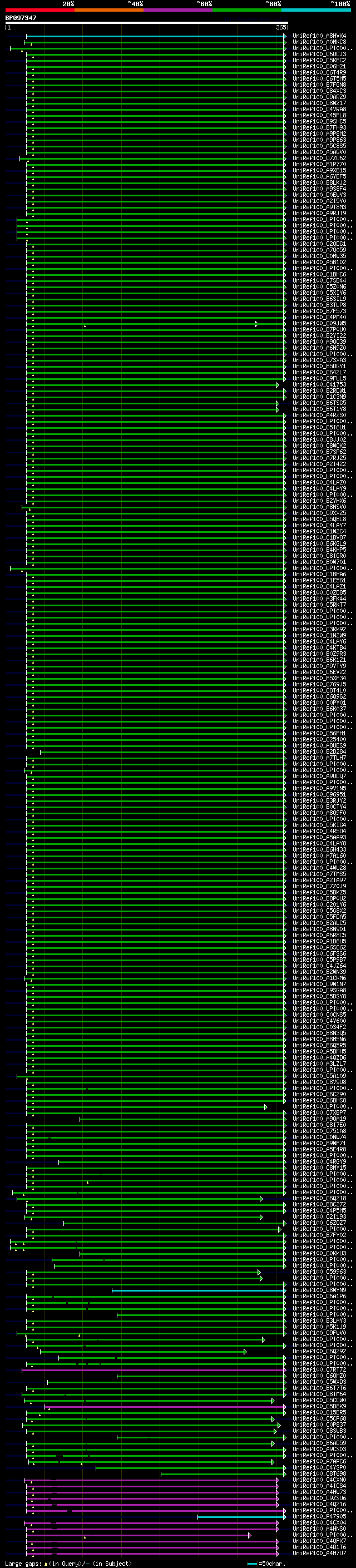This screenshot has width=356, height=1568.
Task: Click the query end position 365
Action: (x=281, y=27)
